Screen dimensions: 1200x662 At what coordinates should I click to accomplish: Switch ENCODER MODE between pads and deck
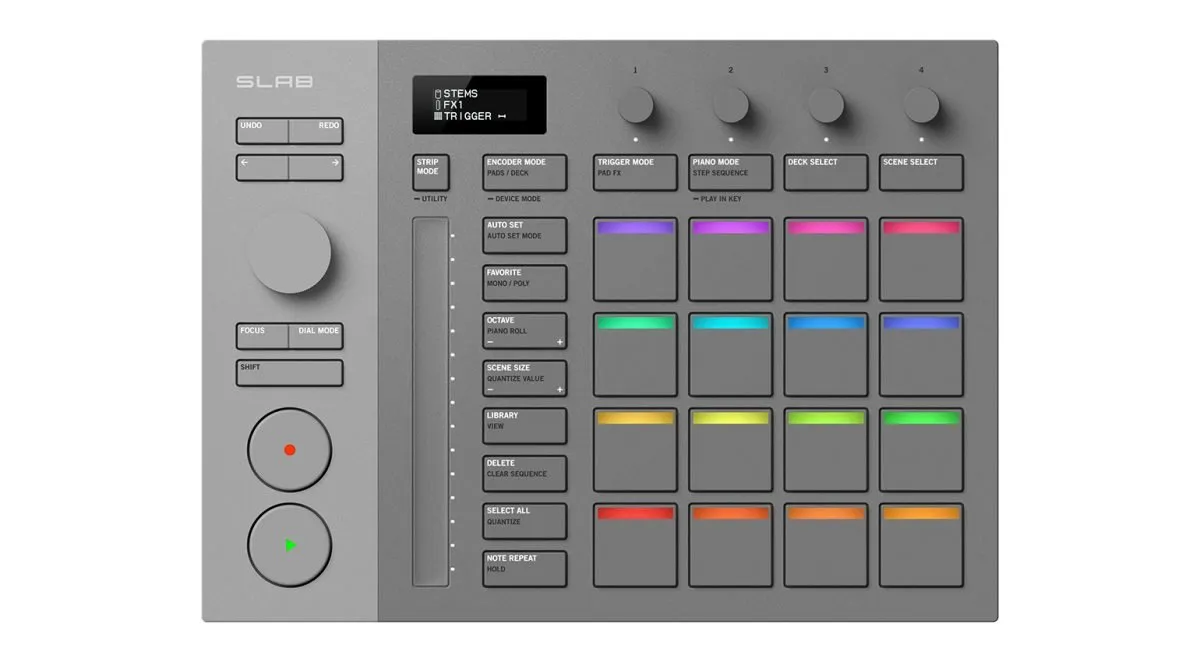pos(523,172)
